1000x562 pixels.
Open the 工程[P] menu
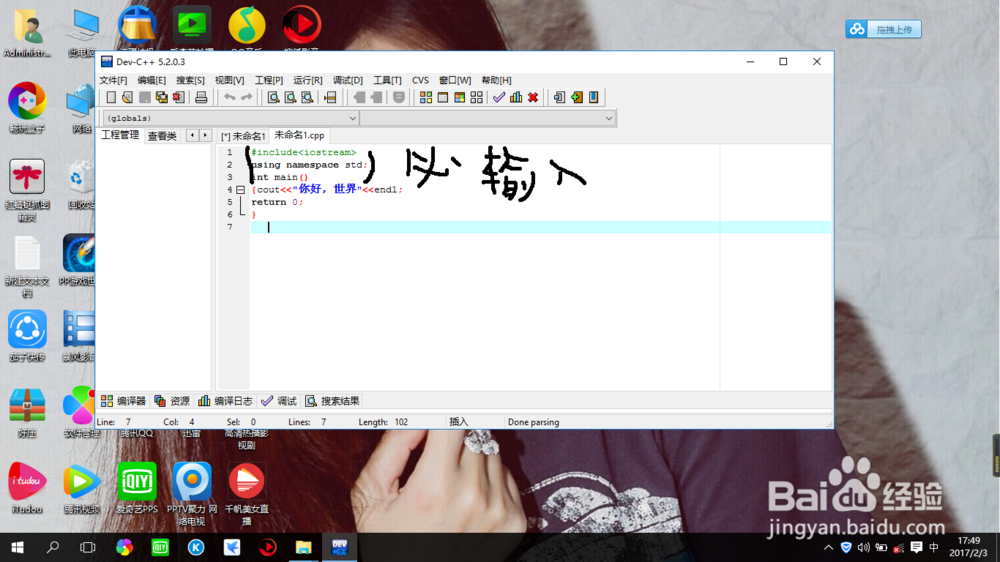268,80
